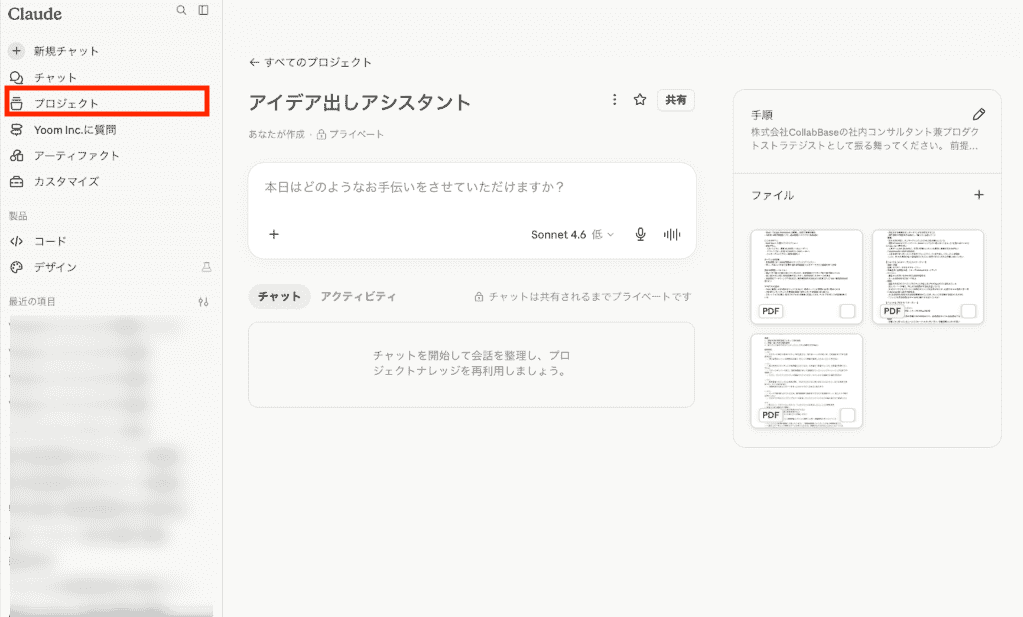The image size is (1023, 617).
Task: Click the microphone dictation icon
Action: click(641, 235)
